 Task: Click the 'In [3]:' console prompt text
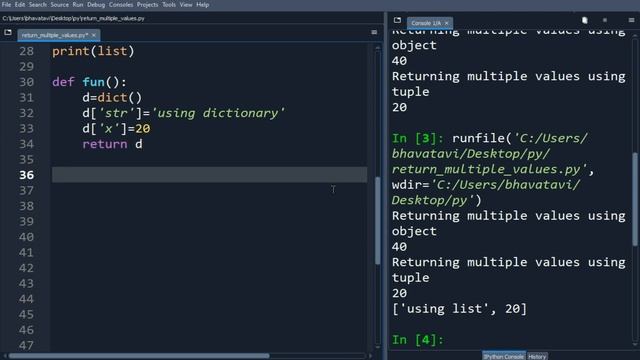418,138
